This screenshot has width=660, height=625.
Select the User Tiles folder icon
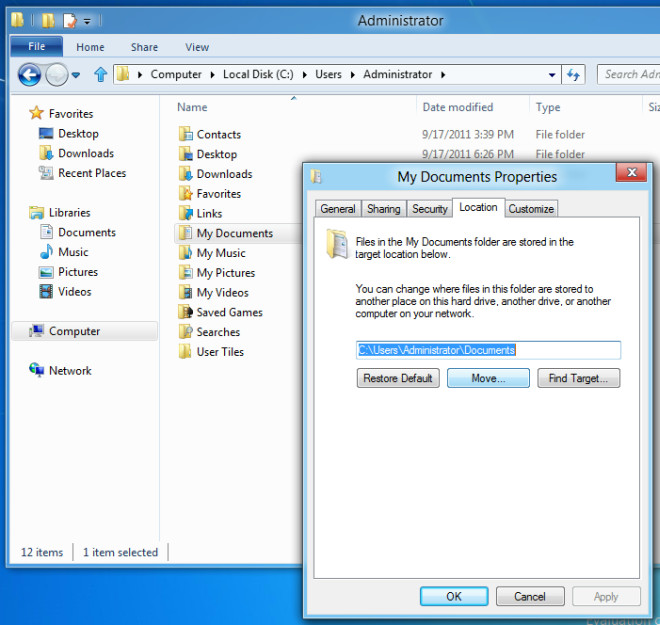coord(185,352)
